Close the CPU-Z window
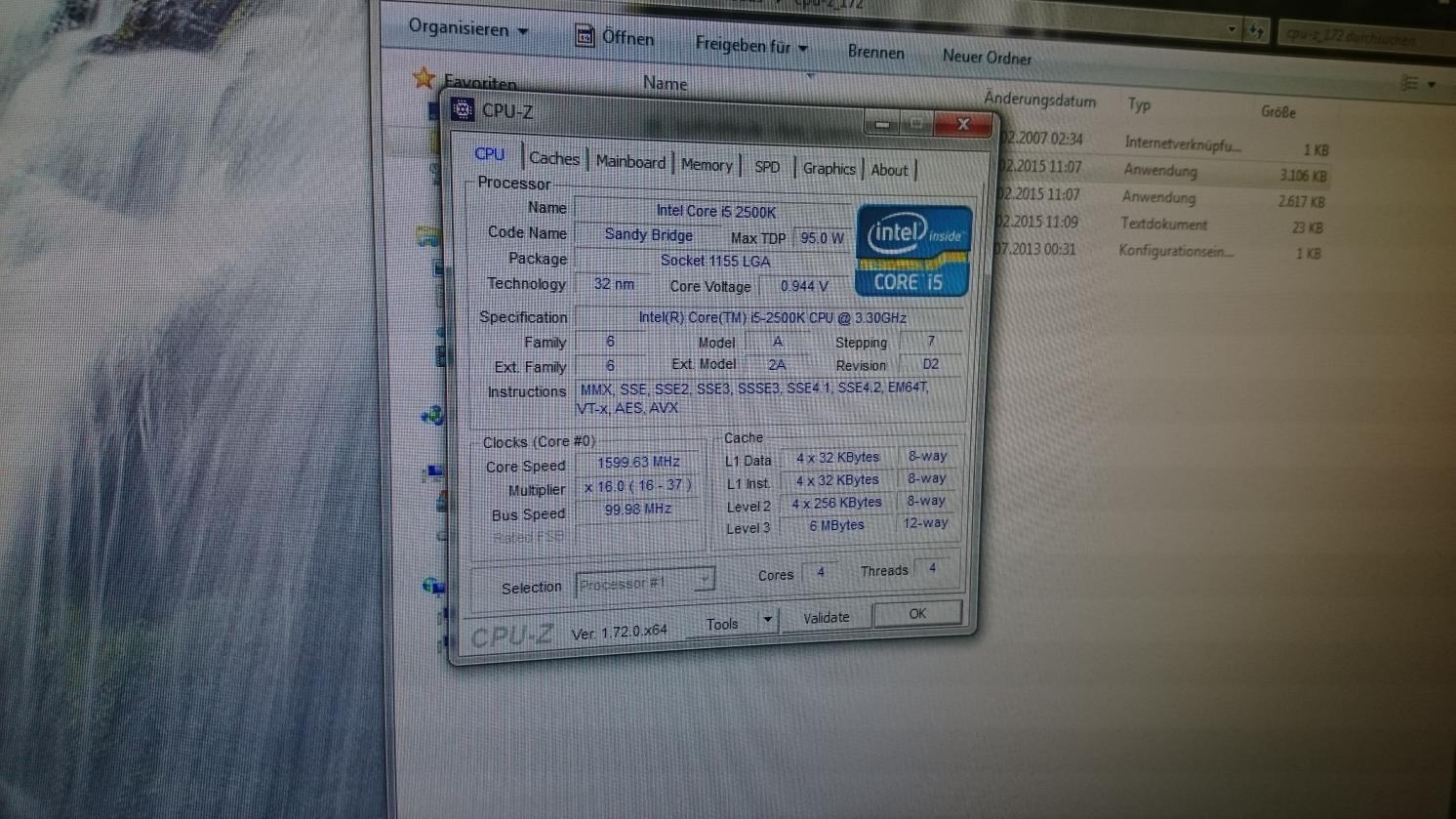The height and width of the screenshot is (819, 1456). tap(963, 124)
